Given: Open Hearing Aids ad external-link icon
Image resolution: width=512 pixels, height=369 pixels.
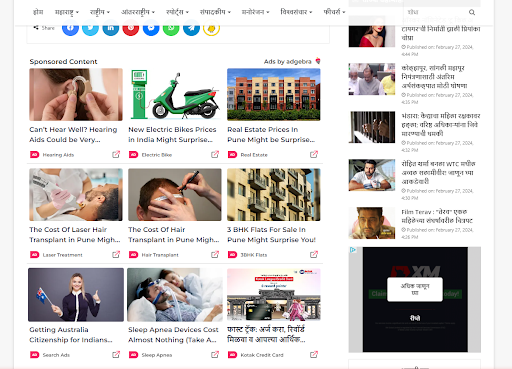Looking at the screenshot, I should pos(116,154).
